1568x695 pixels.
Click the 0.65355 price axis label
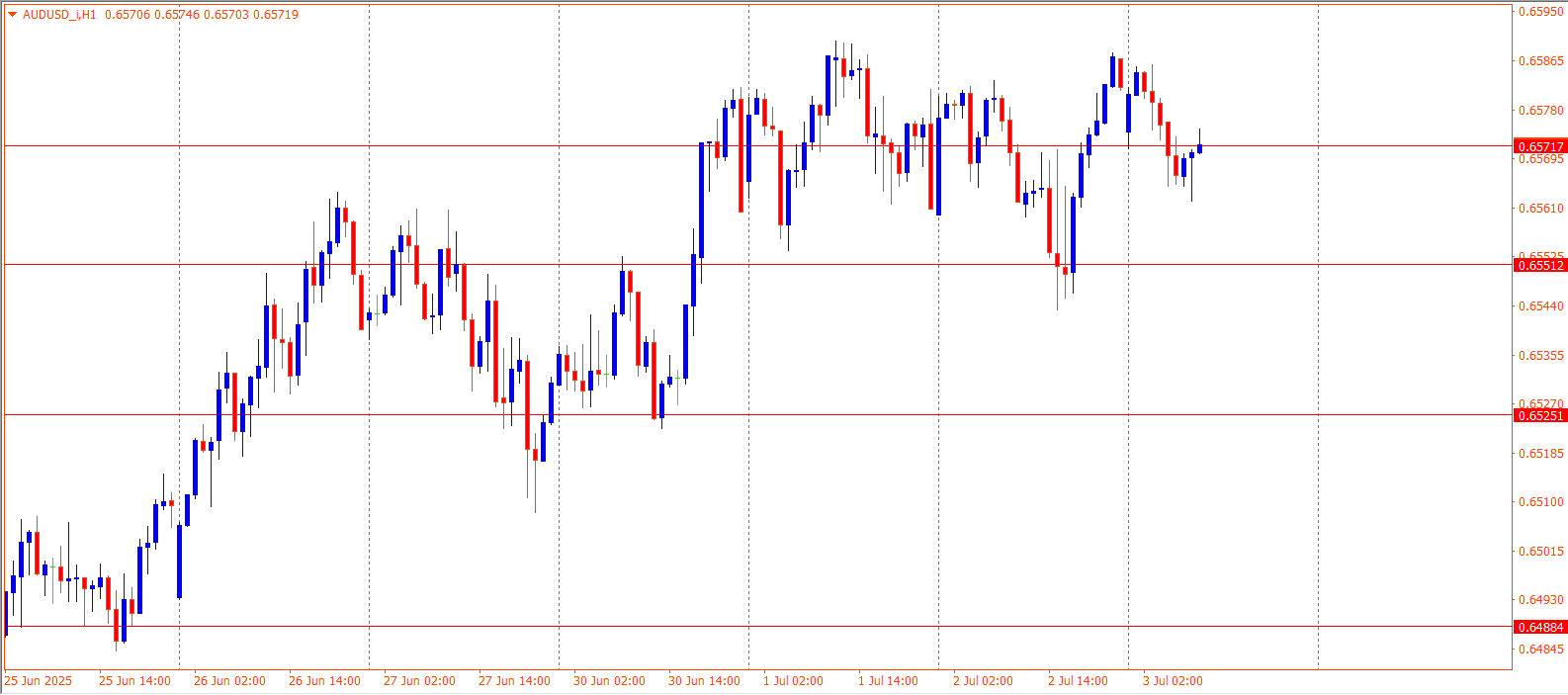pyautogui.click(x=1541, y=356)
